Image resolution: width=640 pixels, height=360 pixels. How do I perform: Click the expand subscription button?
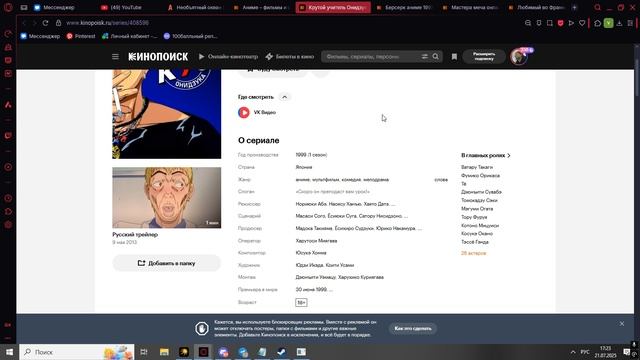coord(484,57)
